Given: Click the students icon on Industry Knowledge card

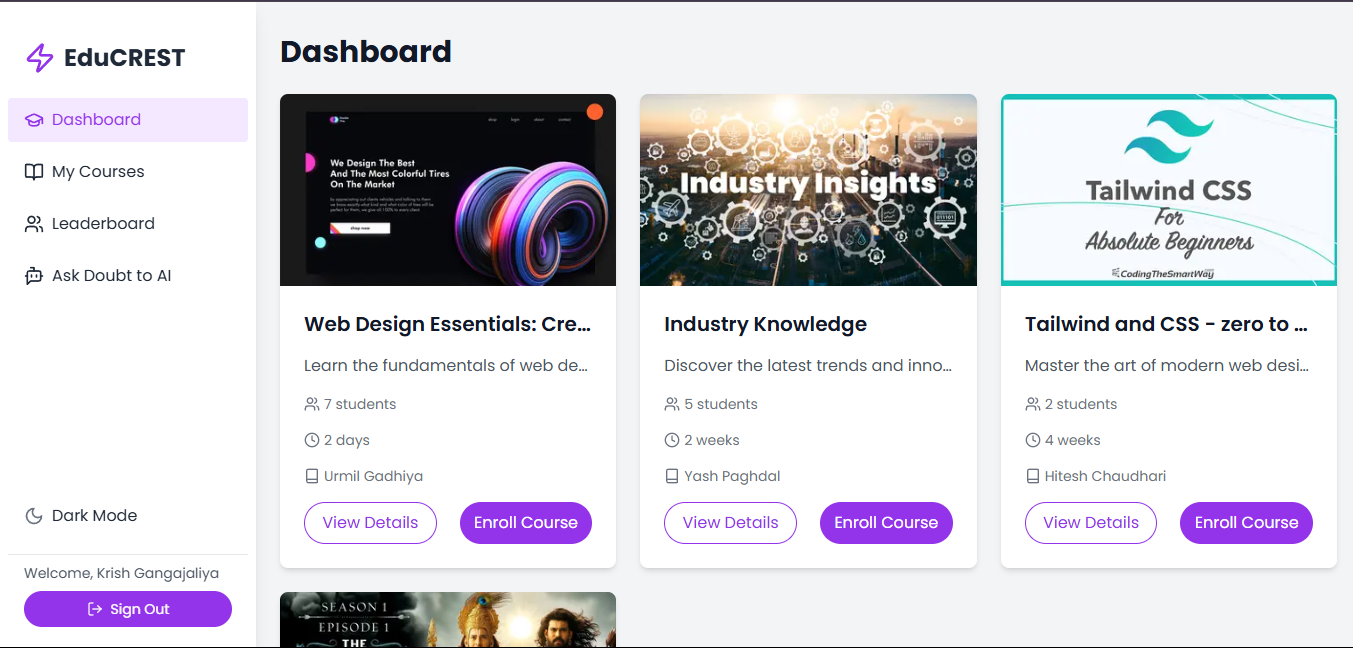Looking at the screenshot, I should [x=672, y=404].
